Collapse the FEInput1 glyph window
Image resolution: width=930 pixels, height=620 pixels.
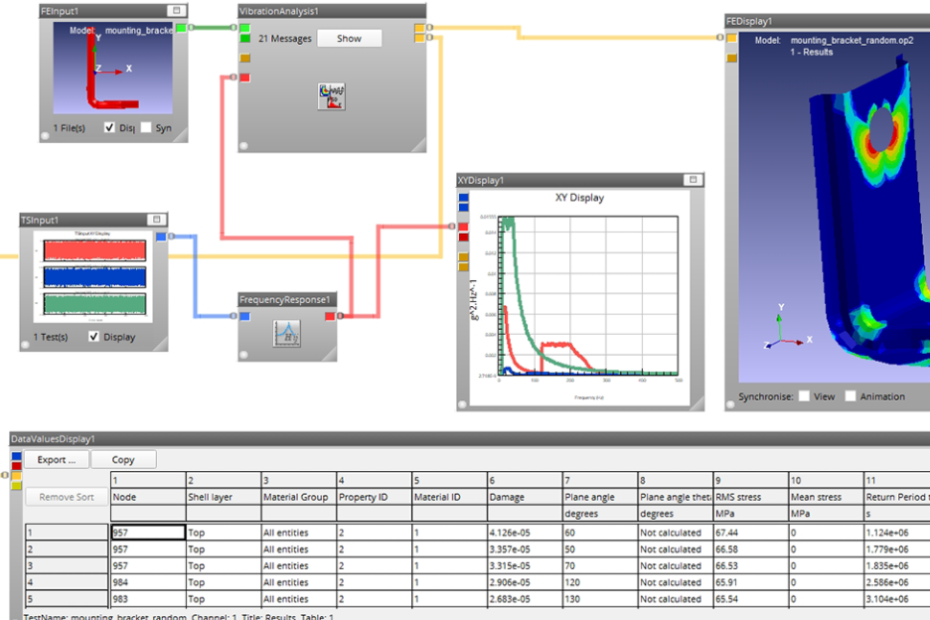click(x=176, y=11)
